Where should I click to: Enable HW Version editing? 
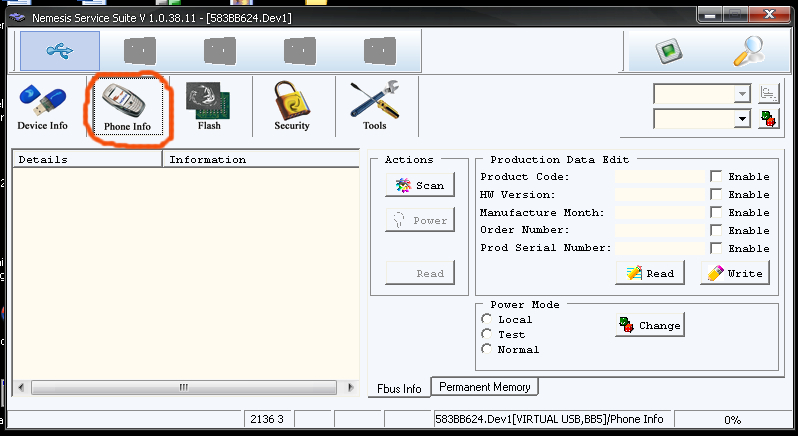click(716, 194)
